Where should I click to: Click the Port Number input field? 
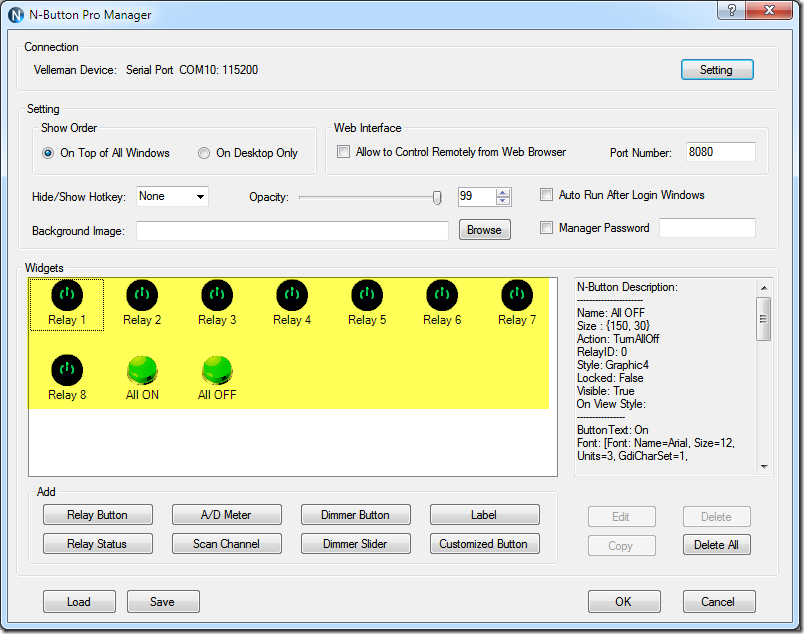coord(720,152)
